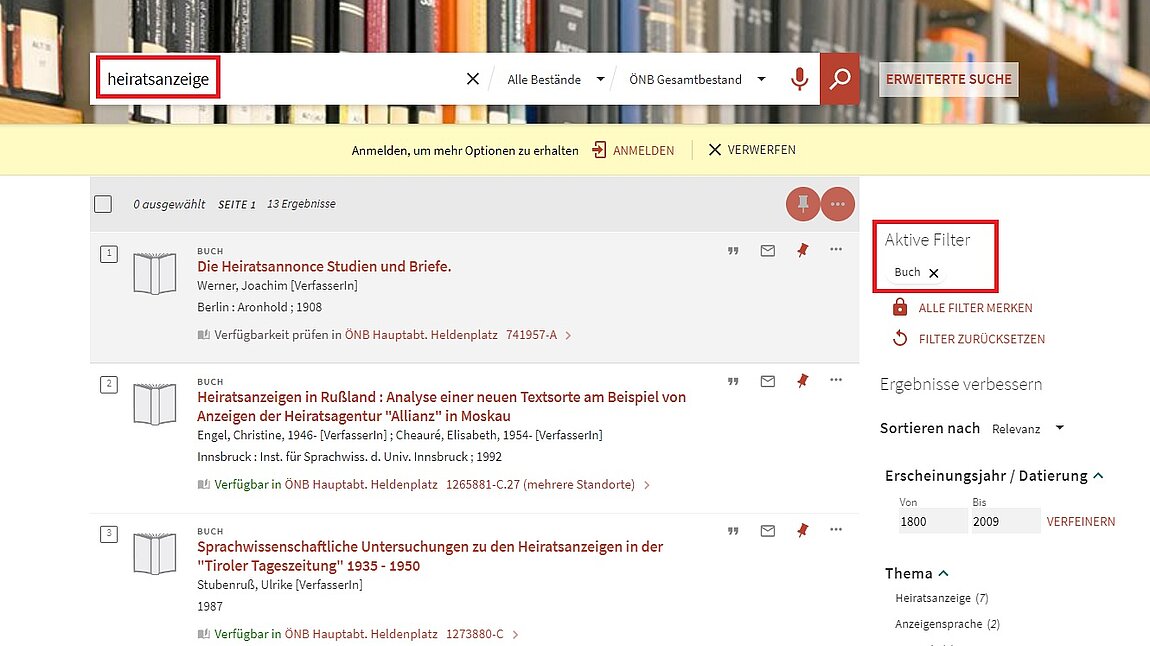Click book icon of 'Sprachwissenschaftliche Untersuchungen' result
1150x646 pixels.
pyautogui.click(x=155, y=554)
